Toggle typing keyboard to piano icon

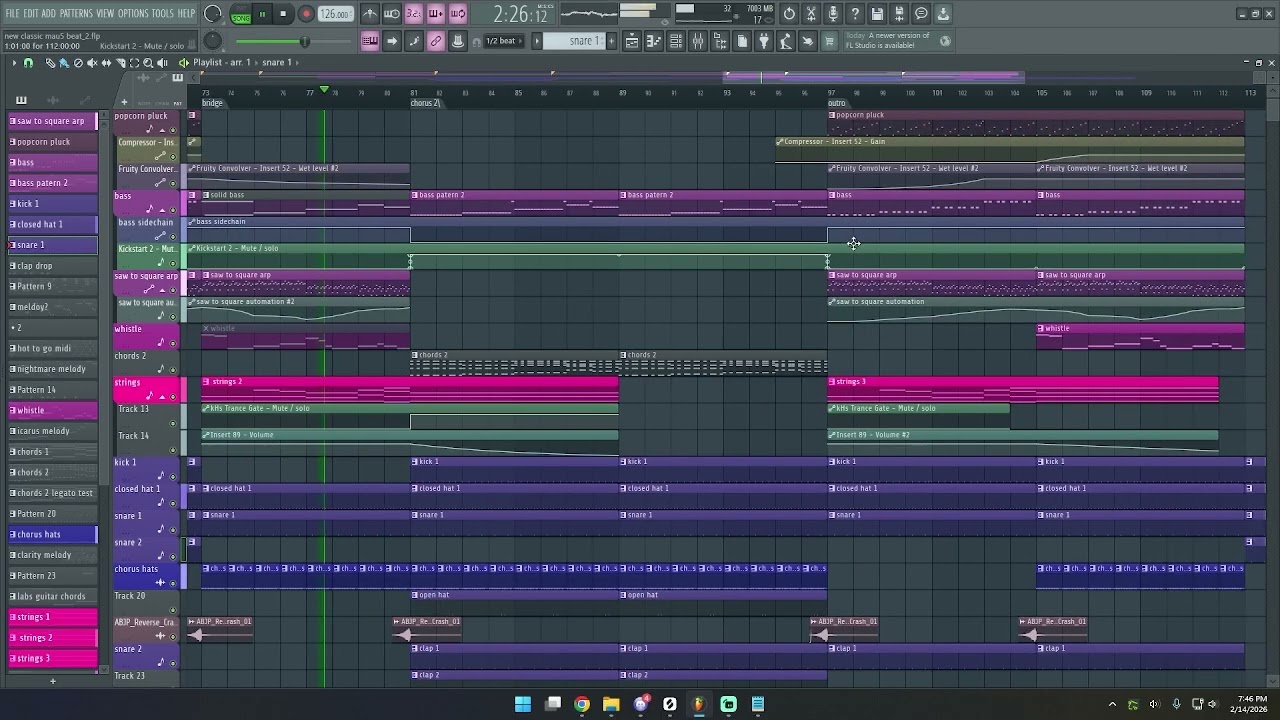point(370,41)
